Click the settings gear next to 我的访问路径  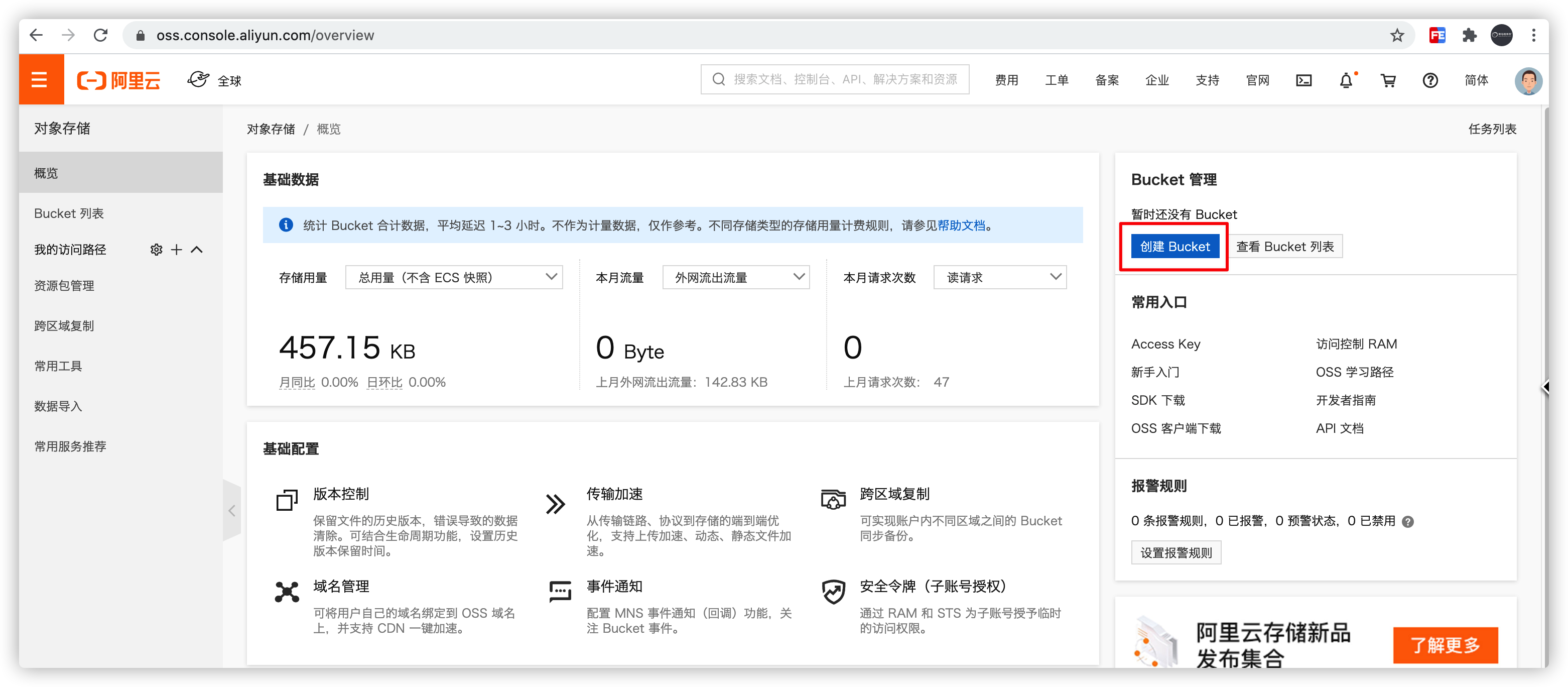156,249
